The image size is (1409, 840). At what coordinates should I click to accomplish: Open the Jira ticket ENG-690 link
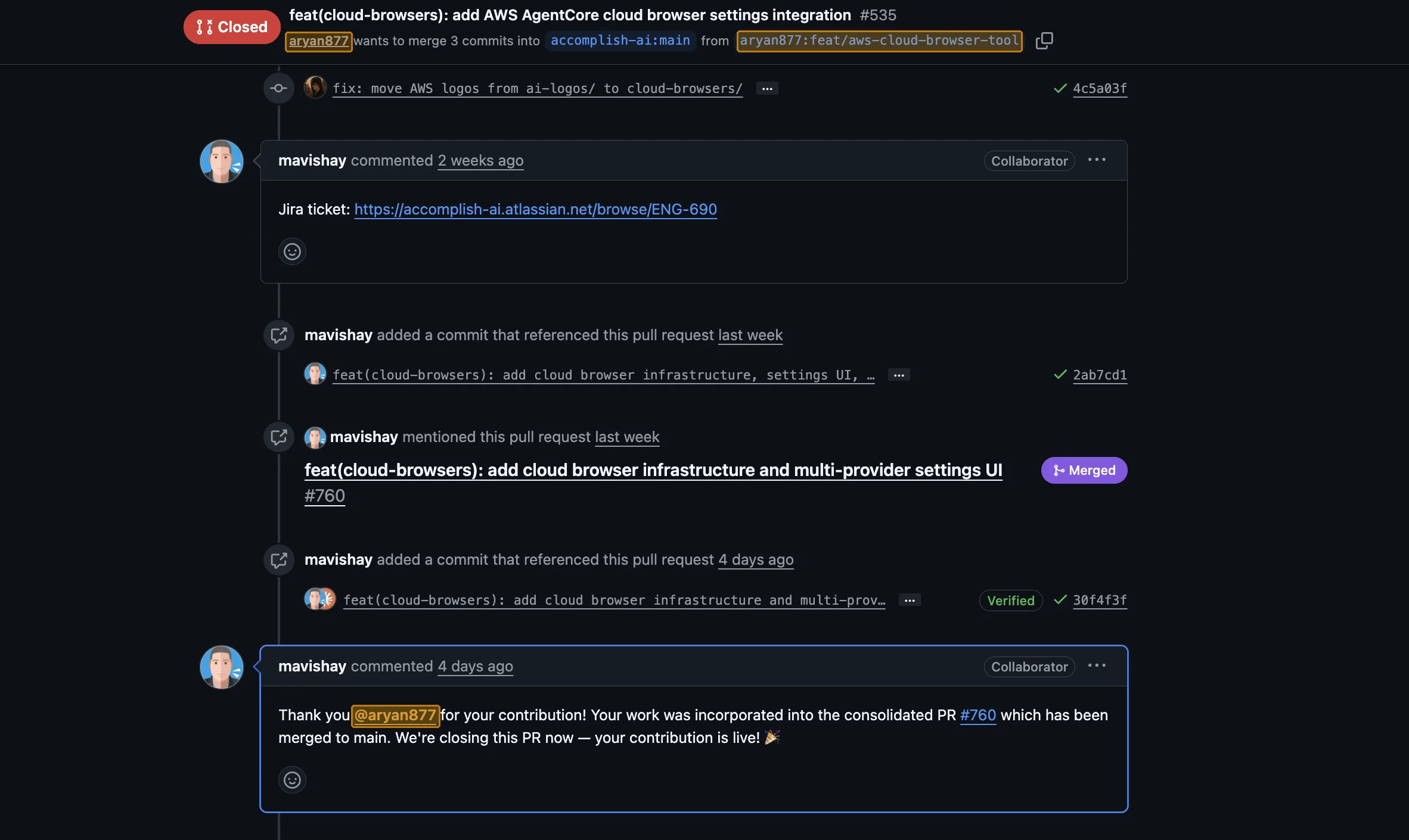(x=536, y=209)
